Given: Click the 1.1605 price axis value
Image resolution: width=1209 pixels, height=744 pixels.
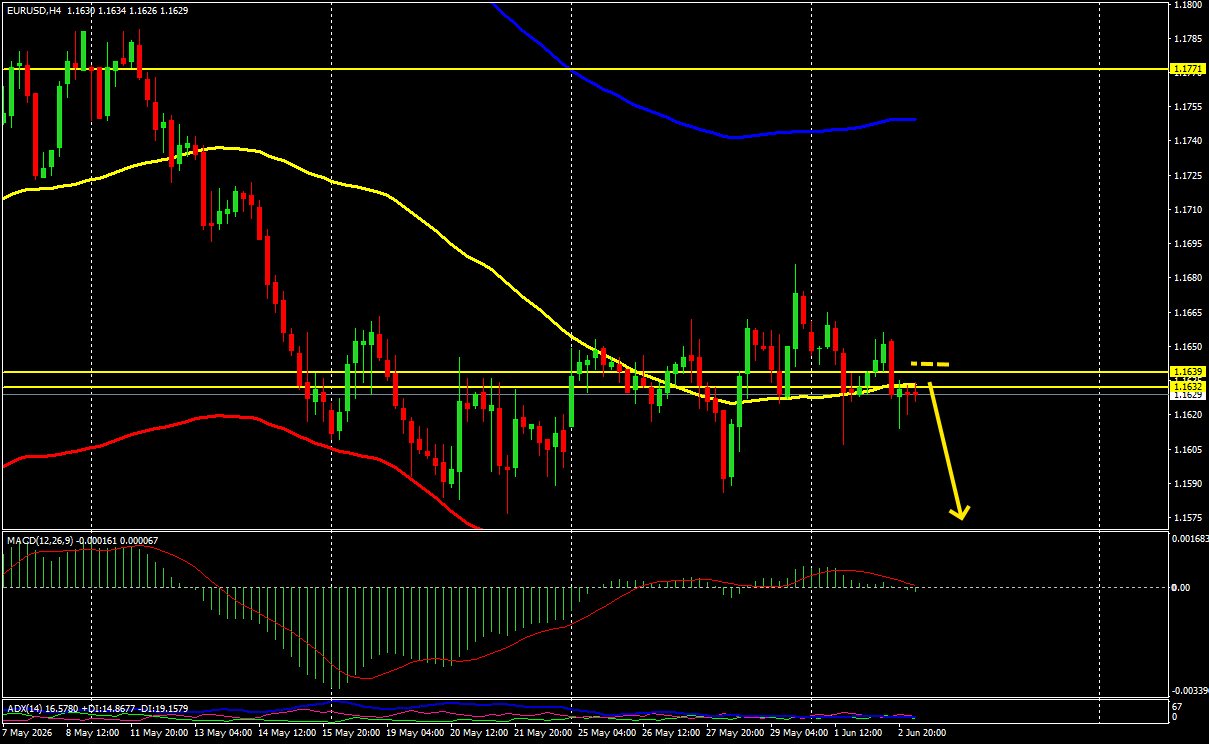Looking at the screenshot, I should 1189,450.
